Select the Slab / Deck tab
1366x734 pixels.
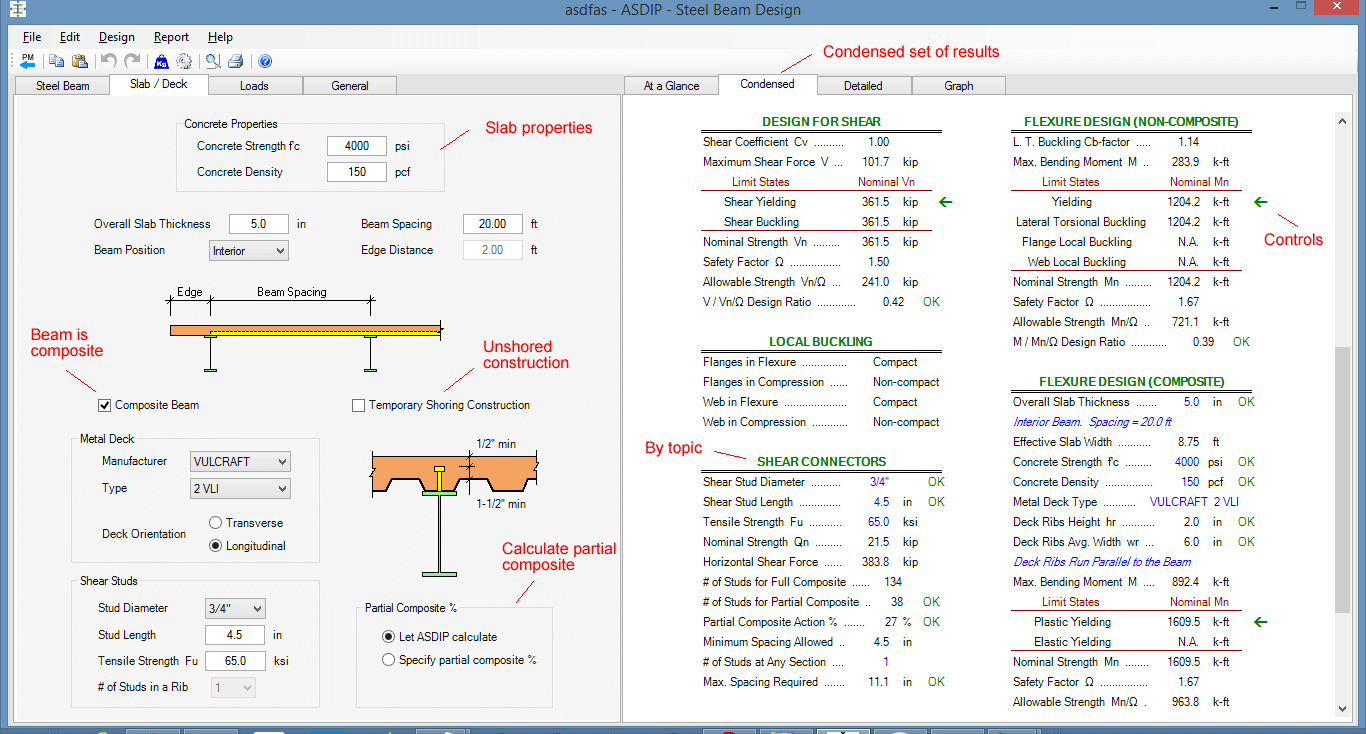coord(158,84)
